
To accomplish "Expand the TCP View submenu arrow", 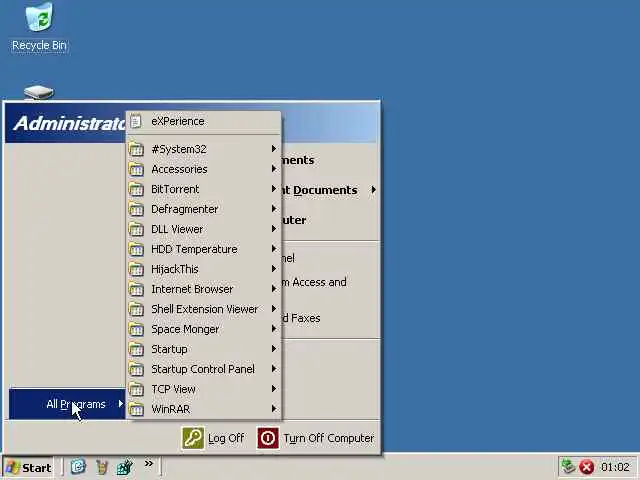I will [x=274, y=389].
